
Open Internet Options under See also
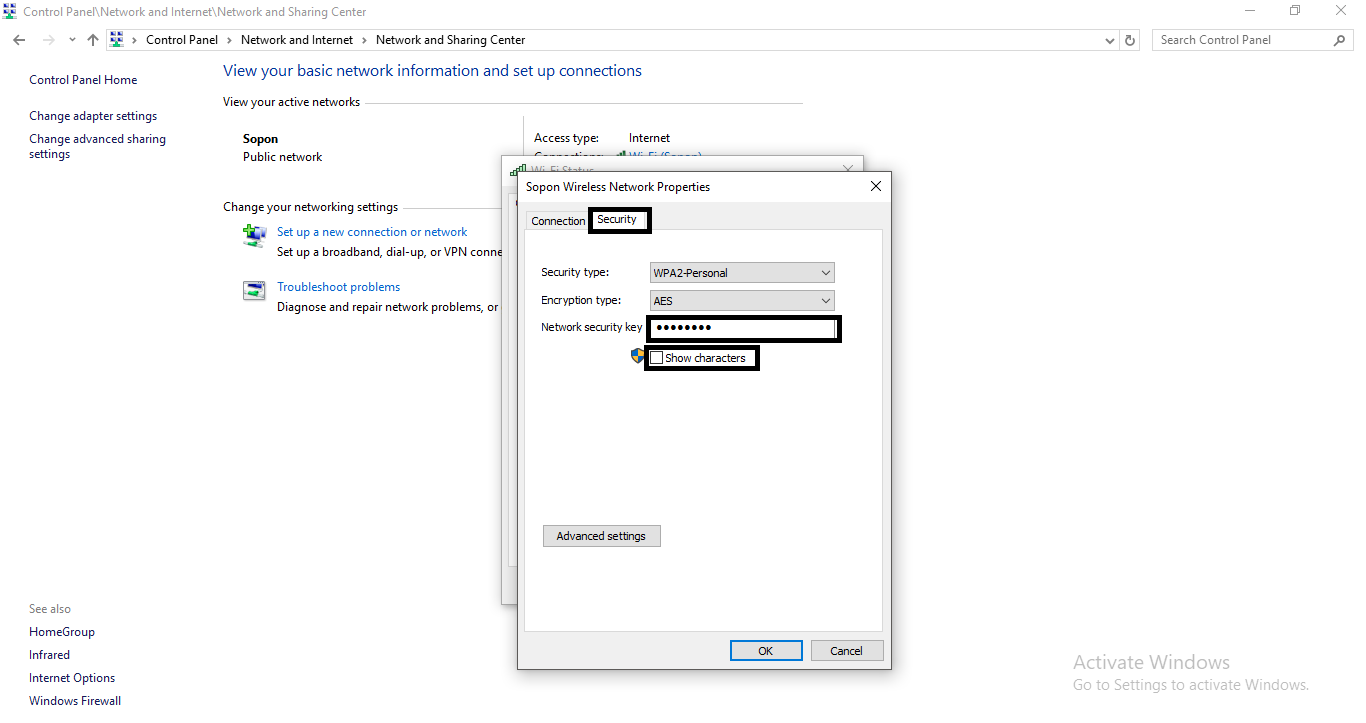tap(72, 678)
